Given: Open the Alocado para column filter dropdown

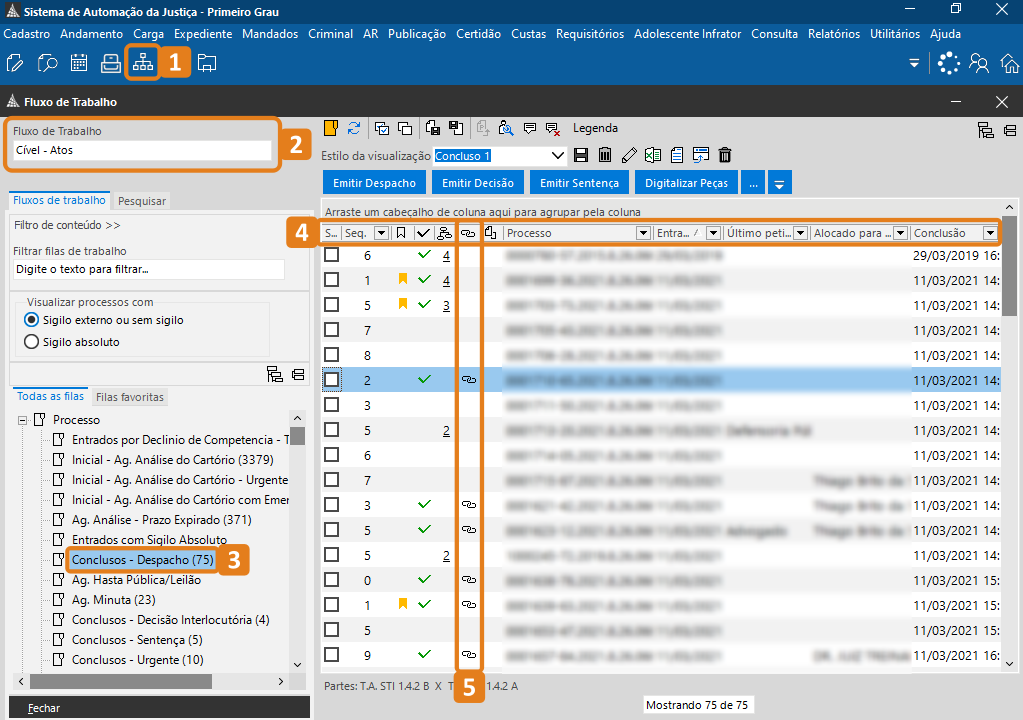Looking at the screenshot, I should tap(900, 233).
